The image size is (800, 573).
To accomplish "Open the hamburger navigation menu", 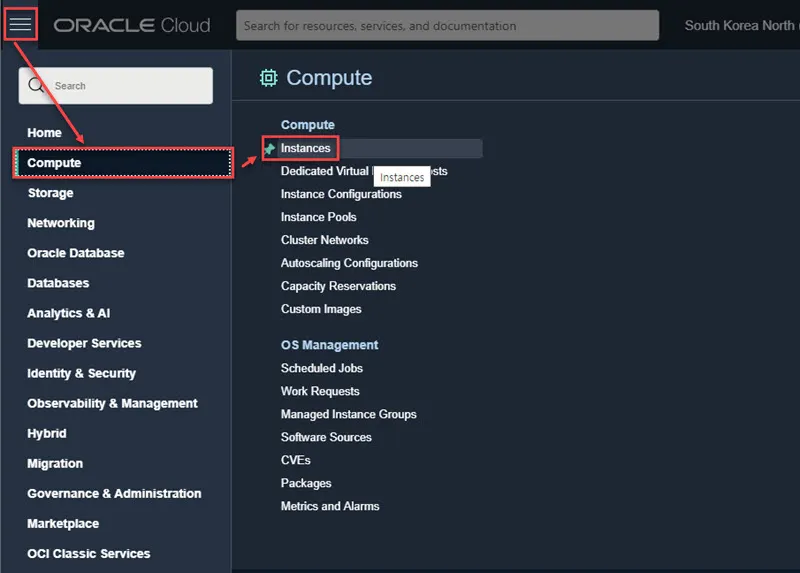I will click(20, 23).
